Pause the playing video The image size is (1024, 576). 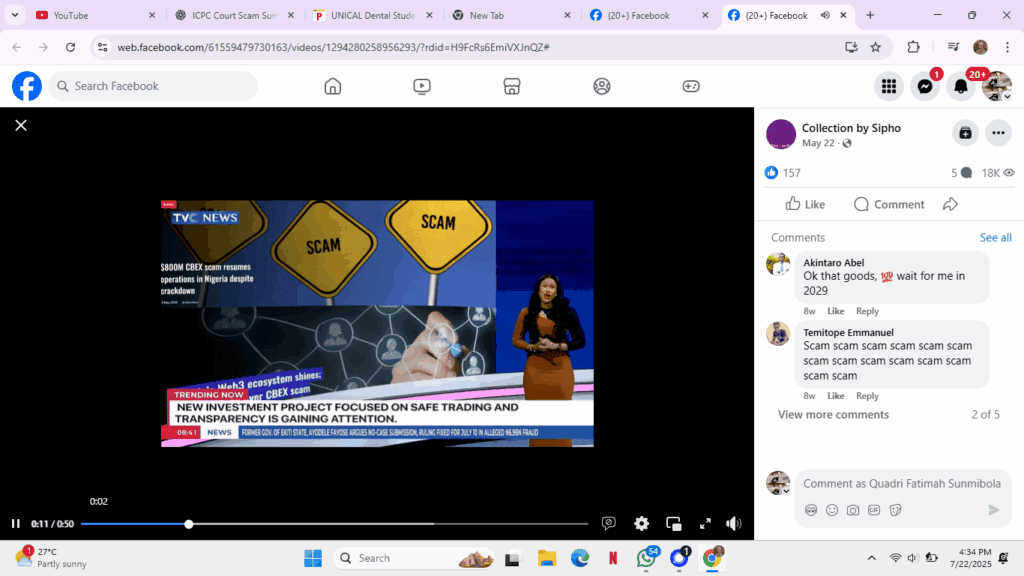point(16,524)
